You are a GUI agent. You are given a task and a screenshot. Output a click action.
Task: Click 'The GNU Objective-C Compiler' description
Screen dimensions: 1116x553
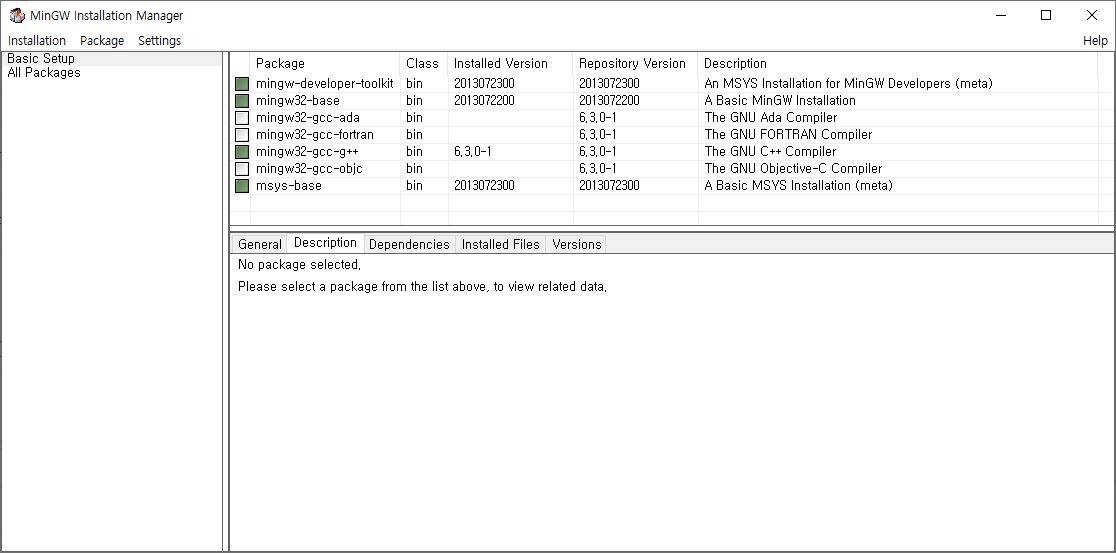tap(793, 169)
